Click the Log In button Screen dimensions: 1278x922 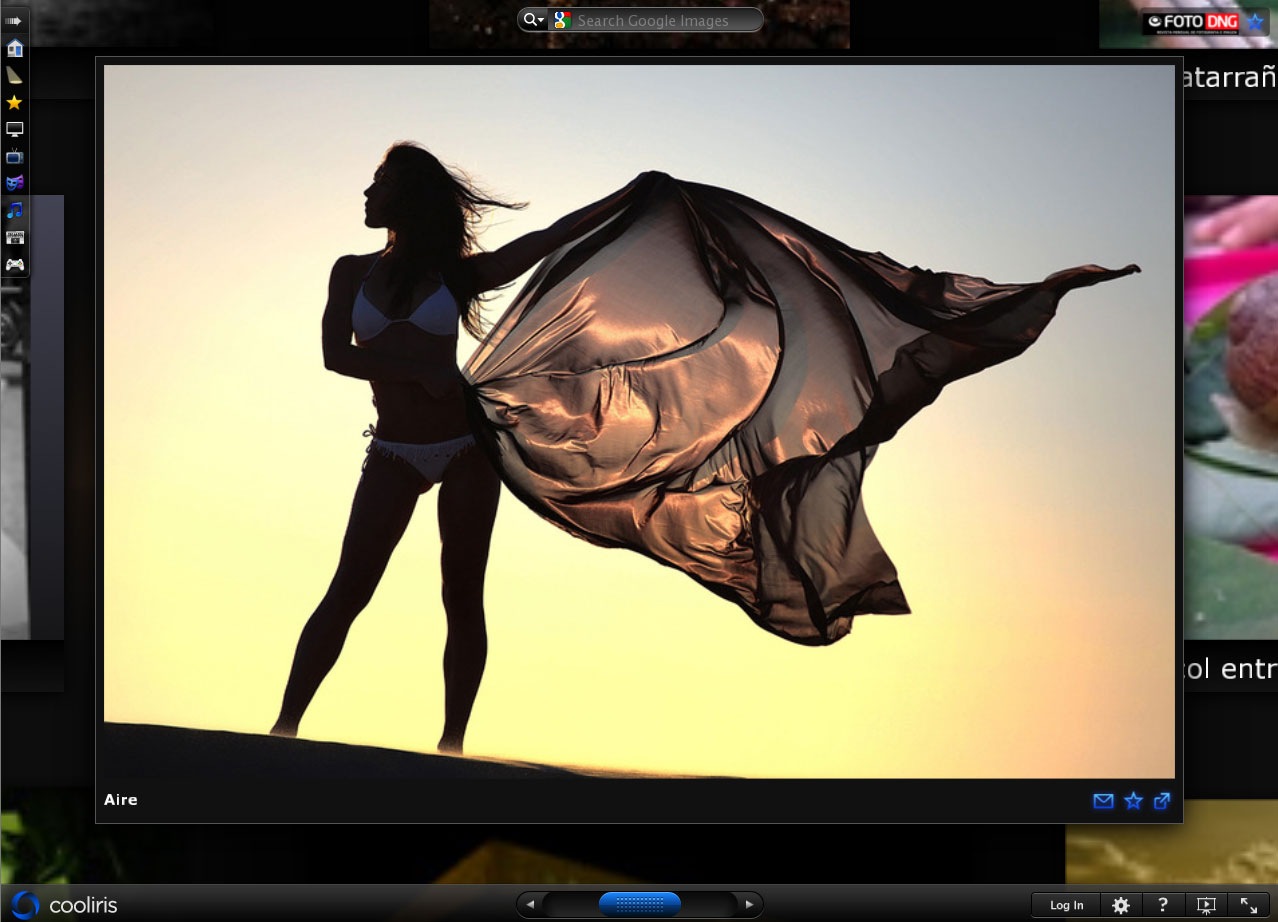tap(1066, 905)
